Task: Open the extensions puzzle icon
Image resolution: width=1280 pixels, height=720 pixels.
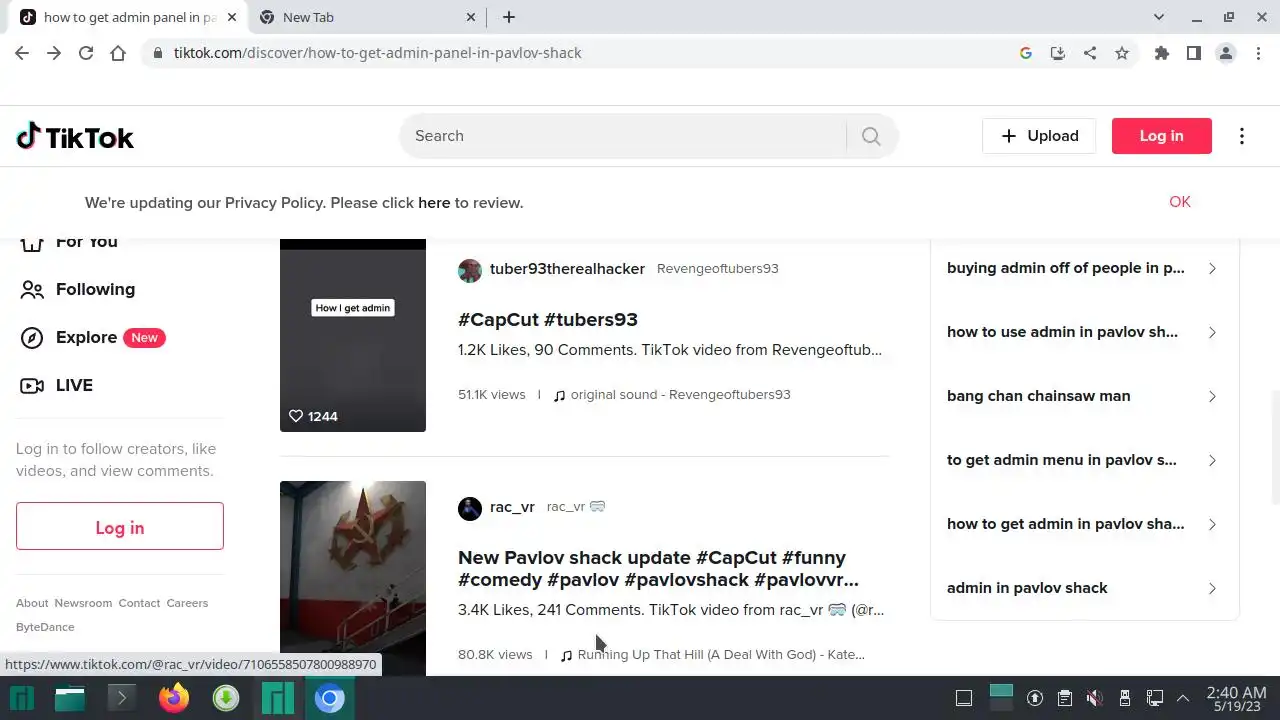Action: coord(1162,53)
